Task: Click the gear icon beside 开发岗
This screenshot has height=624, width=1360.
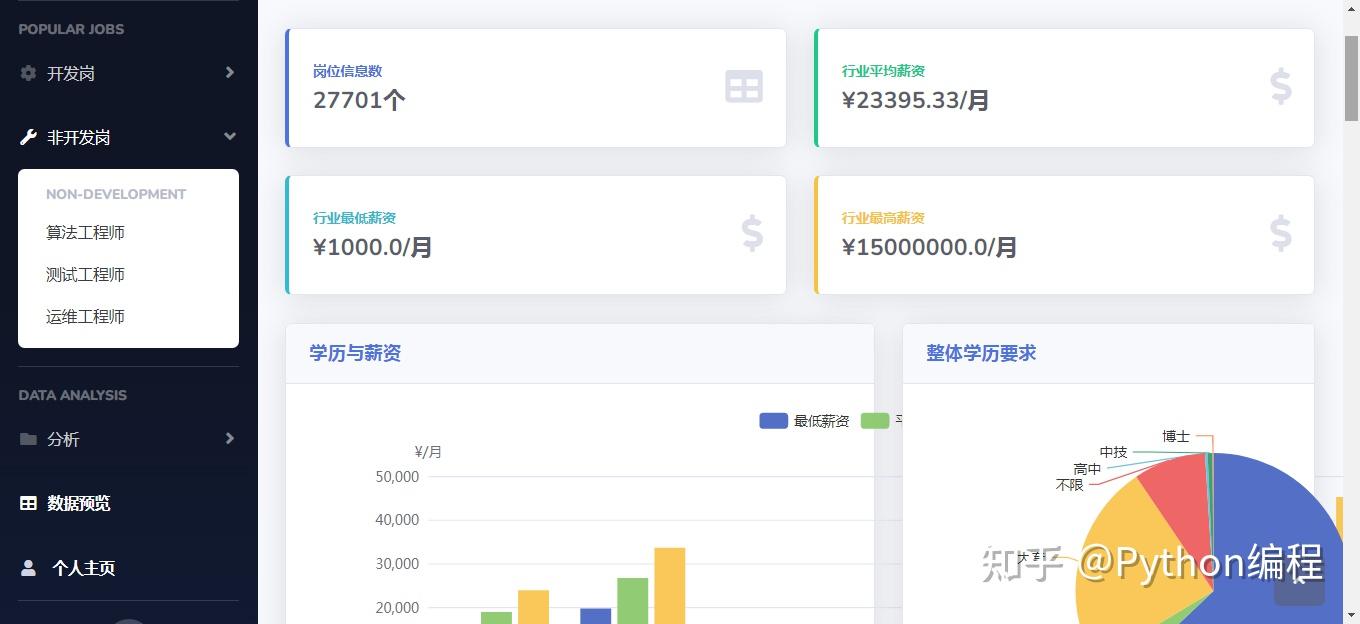Action: click(28, 73)
